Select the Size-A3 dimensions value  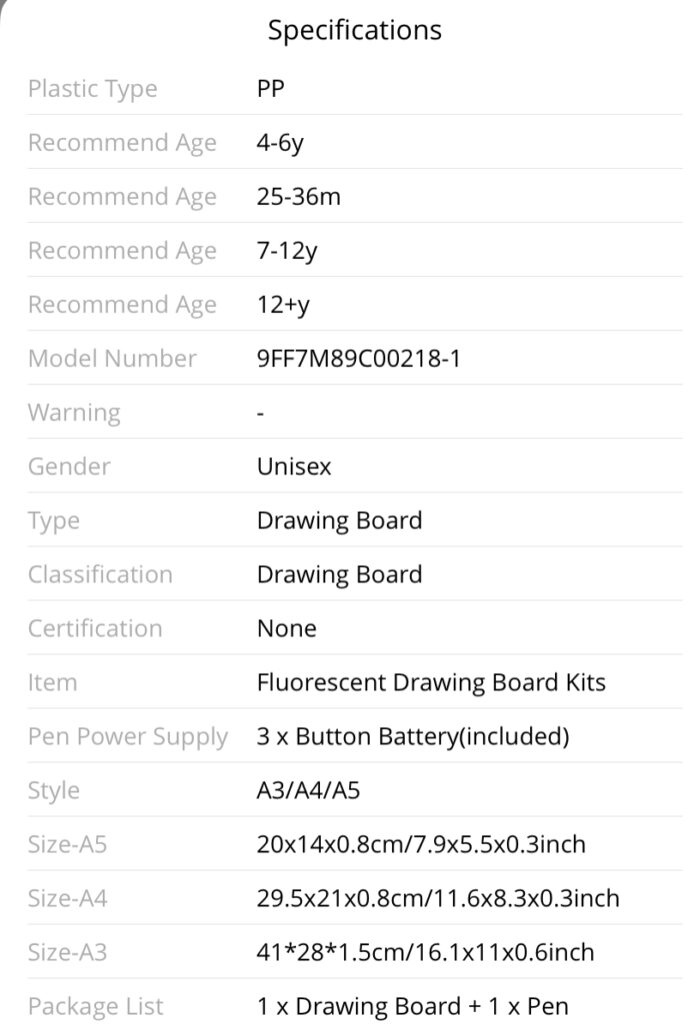[426, 952]
